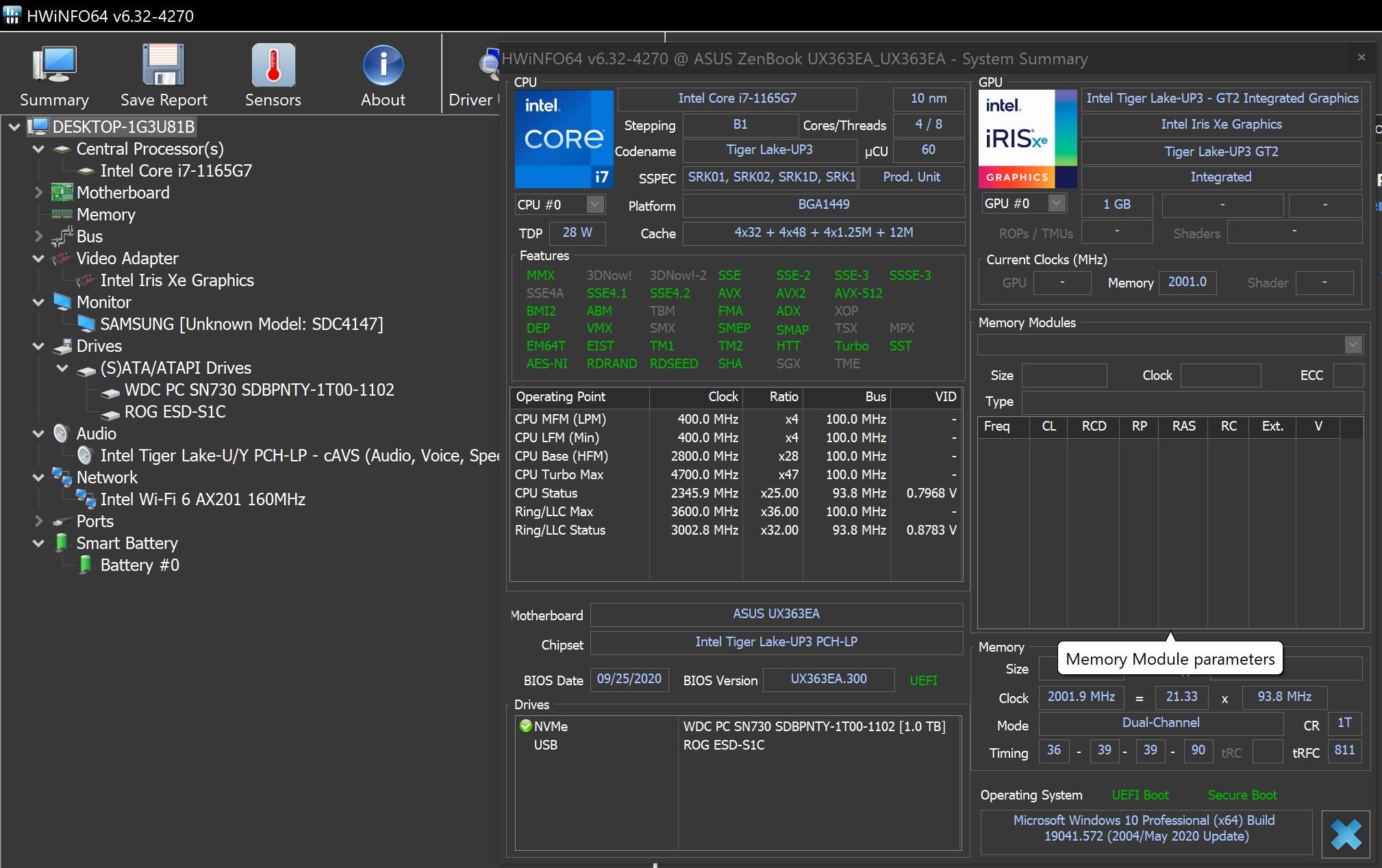Open the CPU #0 selector dropdown
Screen dimensions: 1382x868
[x=595, y=204]
